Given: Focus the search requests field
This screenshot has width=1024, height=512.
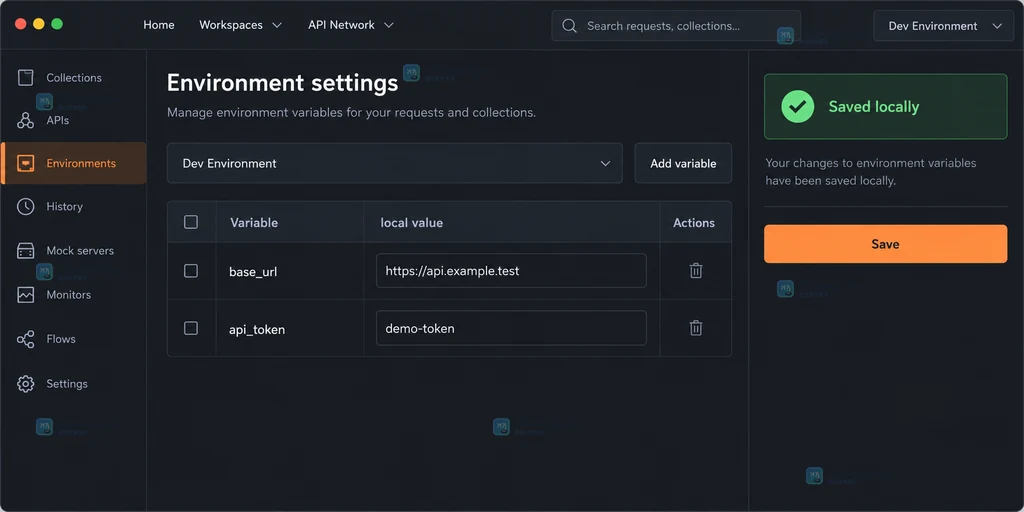Looking at the screenshot, I should point(676,25).
